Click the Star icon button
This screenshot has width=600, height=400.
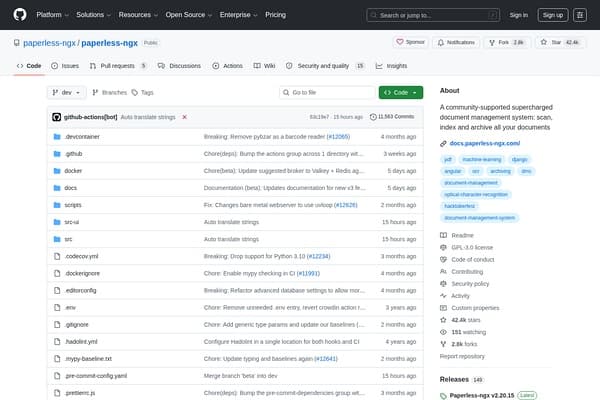[x=543, y=42]
